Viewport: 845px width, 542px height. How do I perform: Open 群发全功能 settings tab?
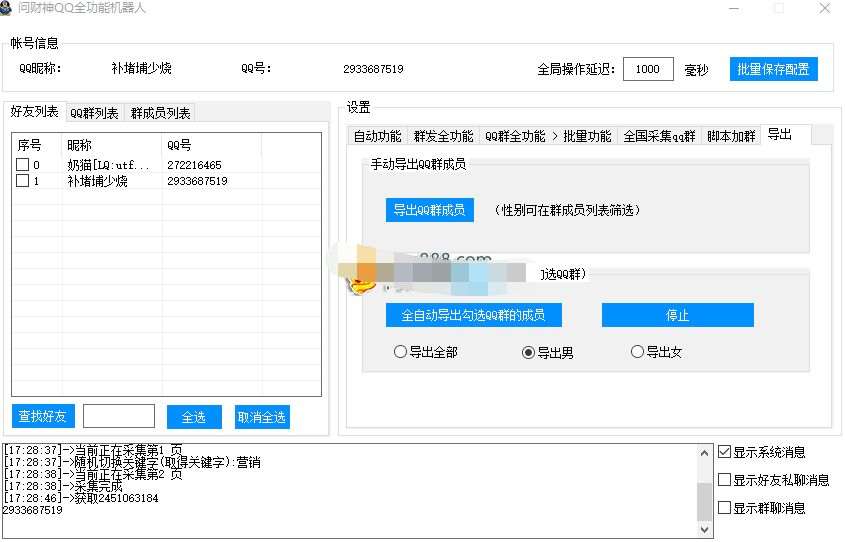(x=443, y=136)
